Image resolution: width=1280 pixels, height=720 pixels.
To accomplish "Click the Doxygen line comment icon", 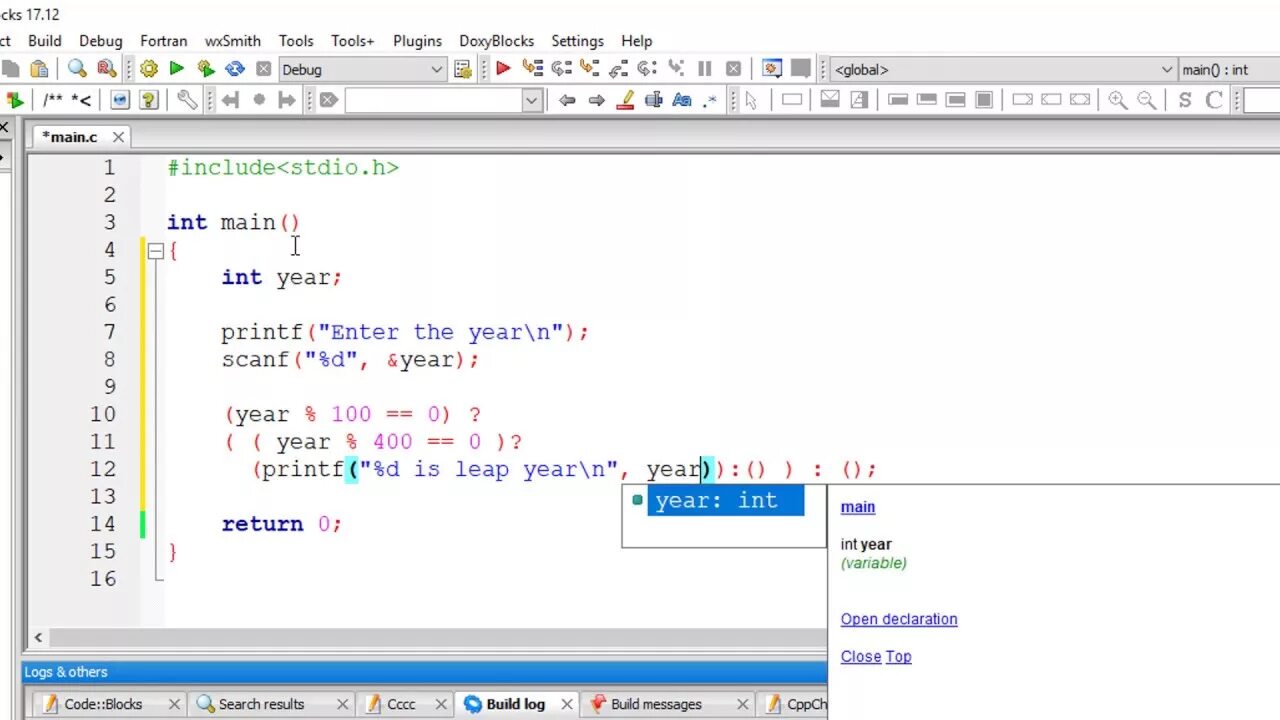I will tap(81, 99).
